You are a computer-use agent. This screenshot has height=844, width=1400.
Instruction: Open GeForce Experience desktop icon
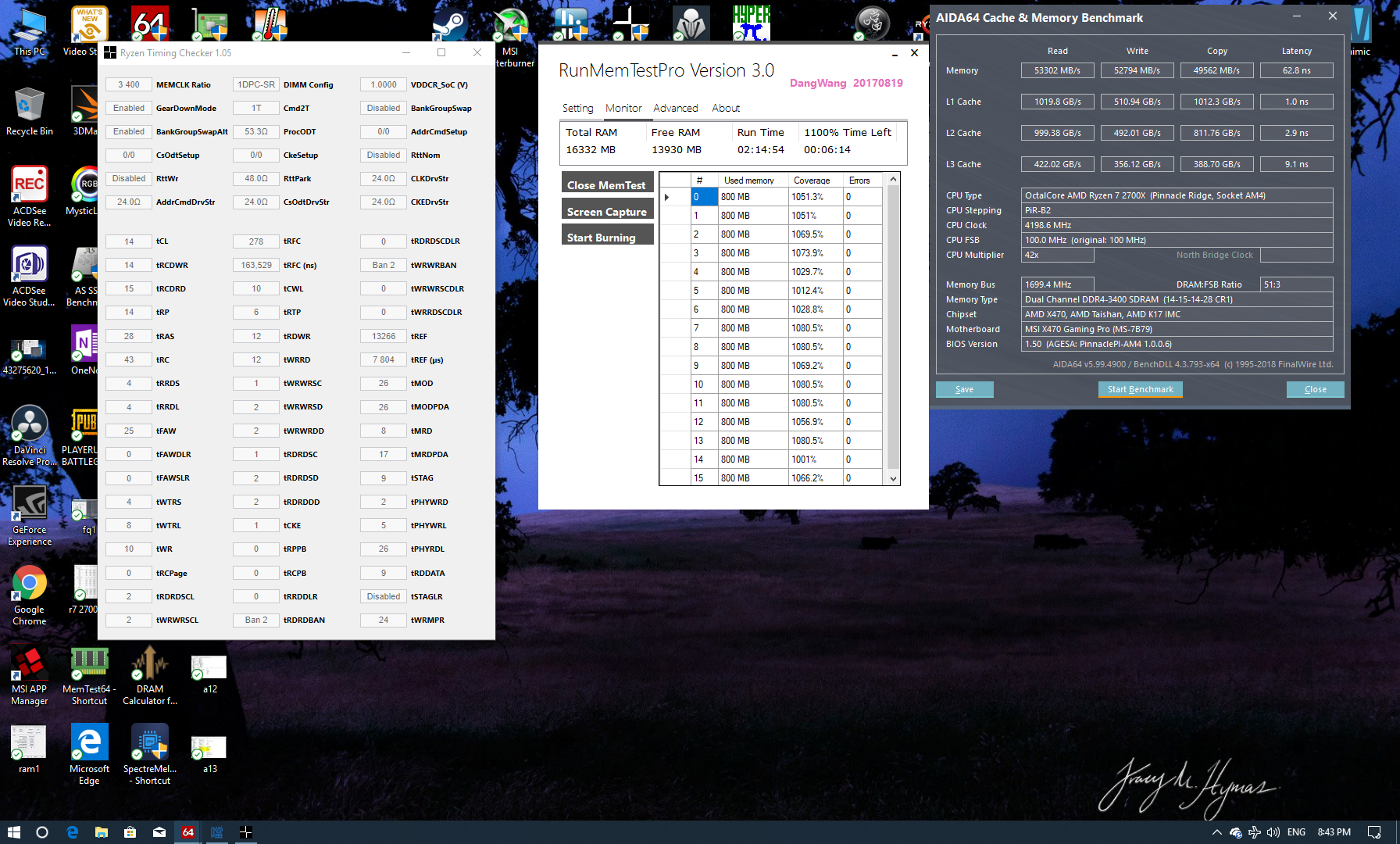pos(30,515)
